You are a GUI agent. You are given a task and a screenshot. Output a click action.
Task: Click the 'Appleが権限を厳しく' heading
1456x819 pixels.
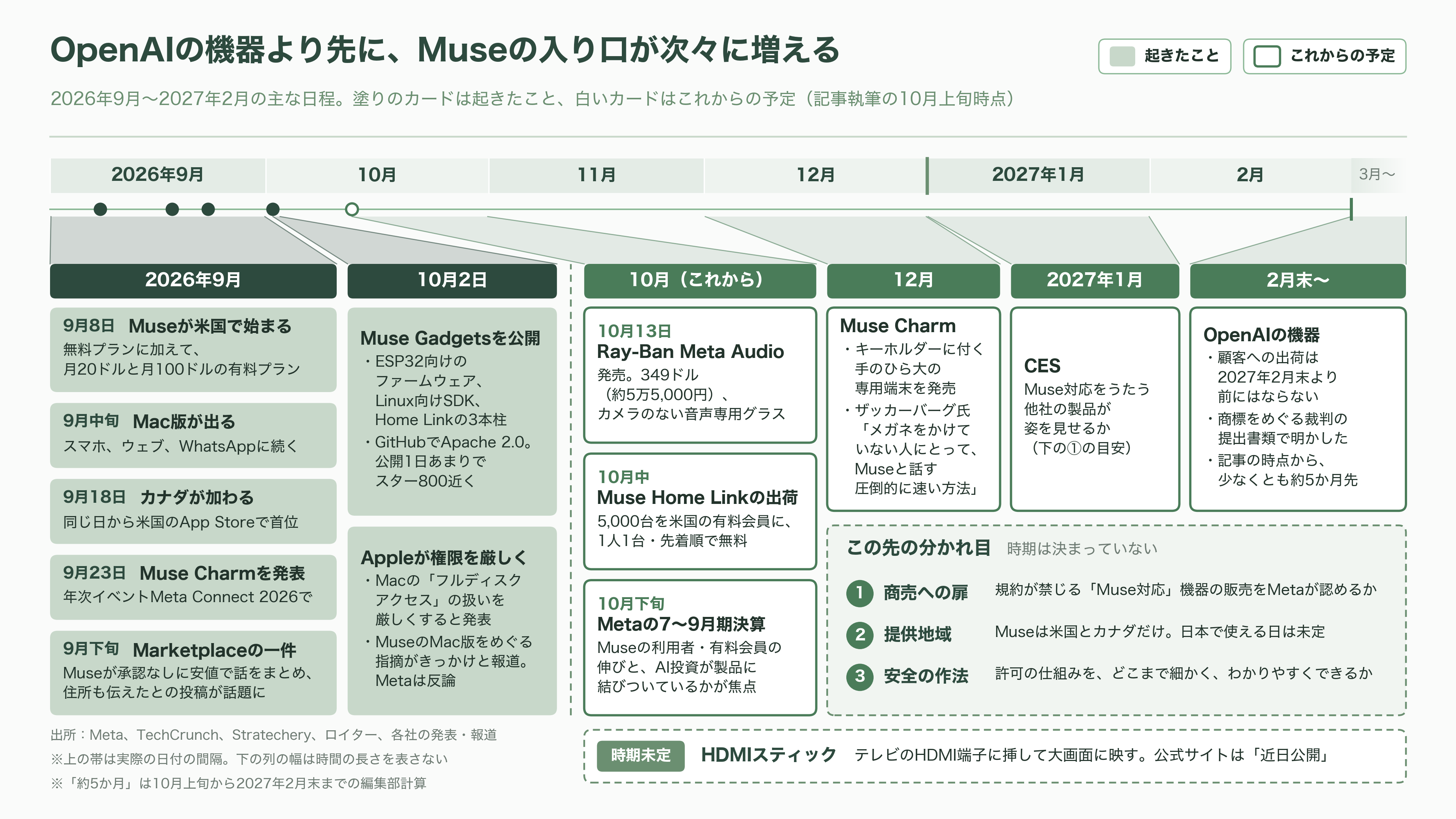[444, 558]
